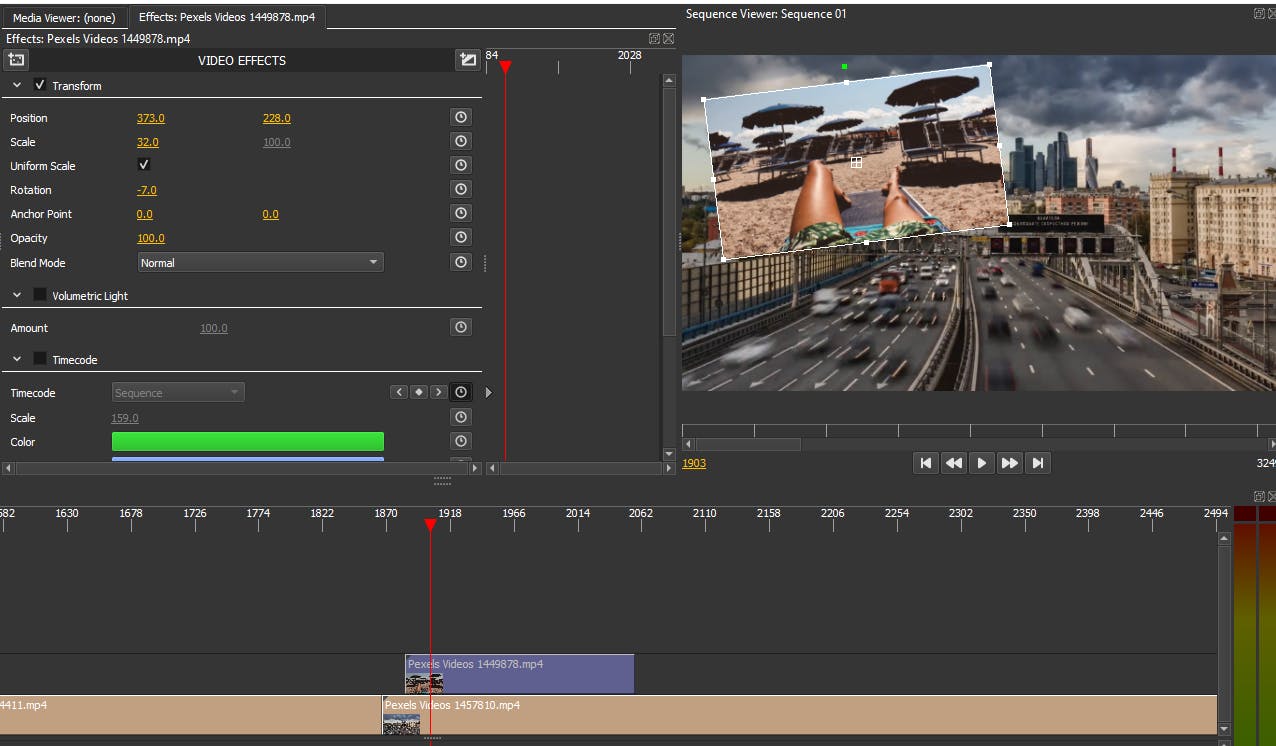Collapse the Transform effect section

point(17,86)
